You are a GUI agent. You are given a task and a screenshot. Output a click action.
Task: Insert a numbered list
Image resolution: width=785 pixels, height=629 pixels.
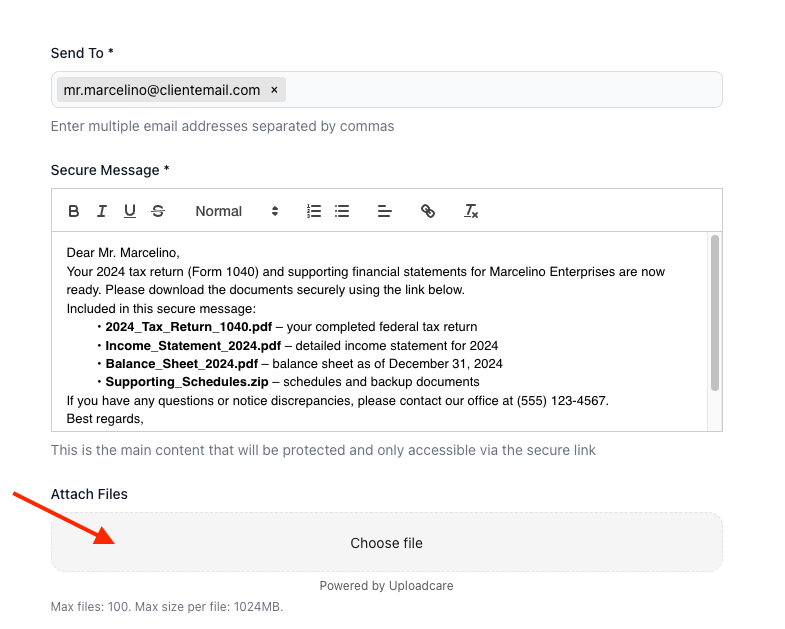coord(314,211)
